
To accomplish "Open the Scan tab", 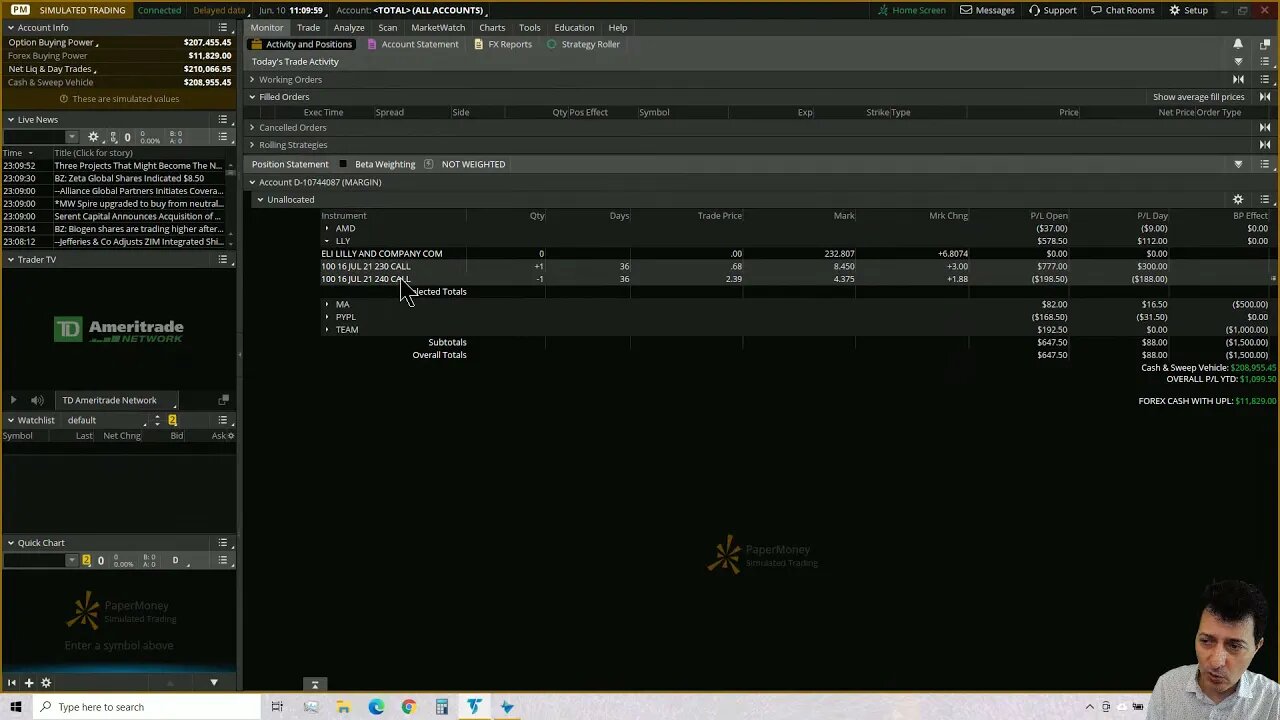I will pos(388,28).
